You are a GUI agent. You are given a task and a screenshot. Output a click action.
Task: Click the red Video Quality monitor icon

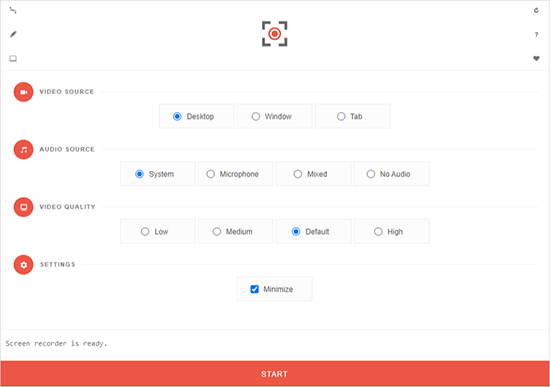pyautogui.click(x=24, y=207)
